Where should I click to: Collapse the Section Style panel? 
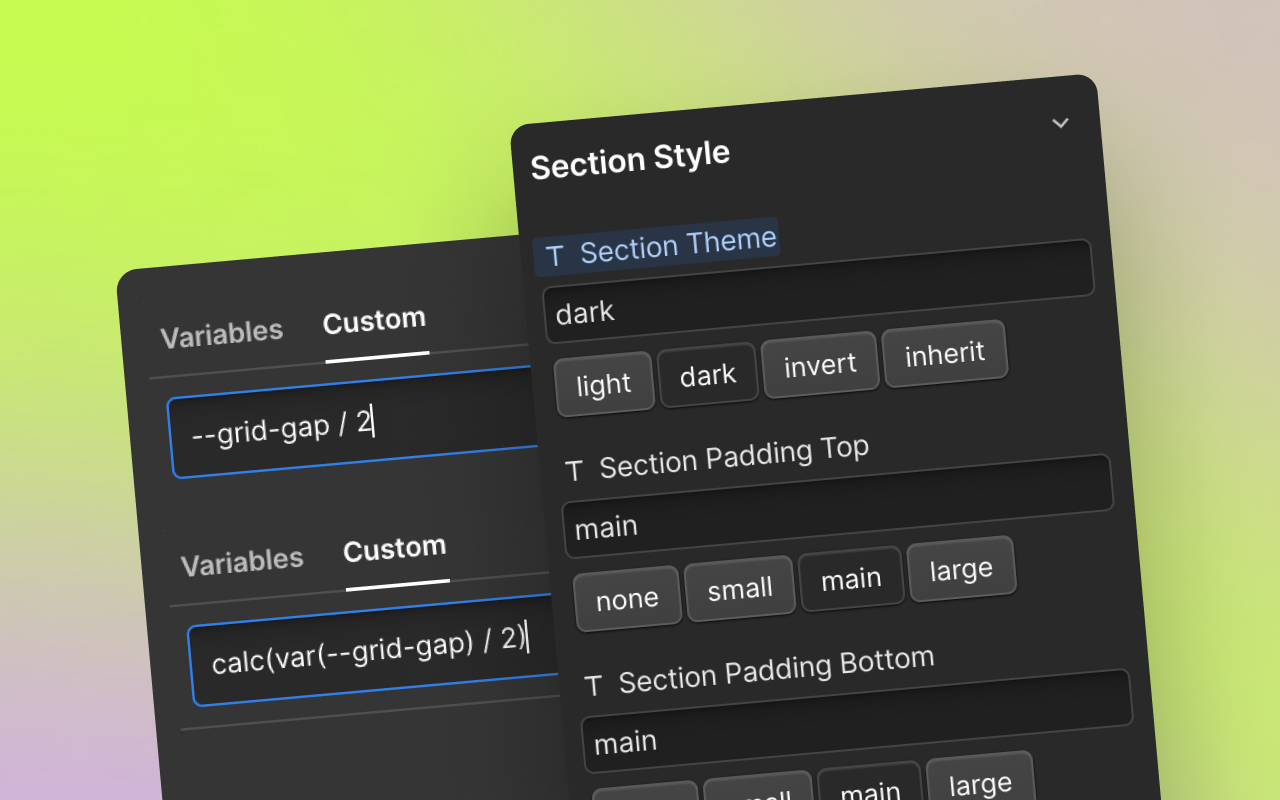click(1061, 123)
